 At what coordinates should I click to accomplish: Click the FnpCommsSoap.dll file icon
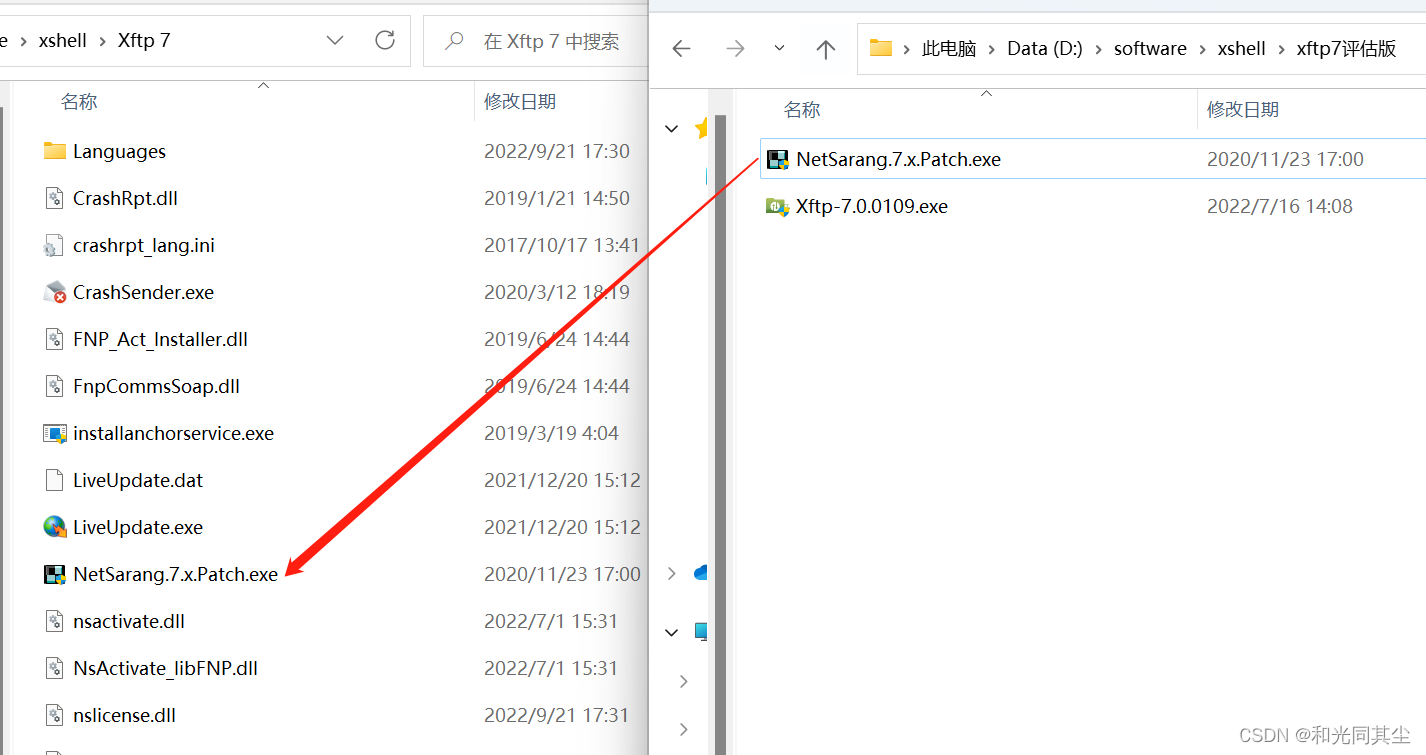pyautogui.click(x=55, y=386)
